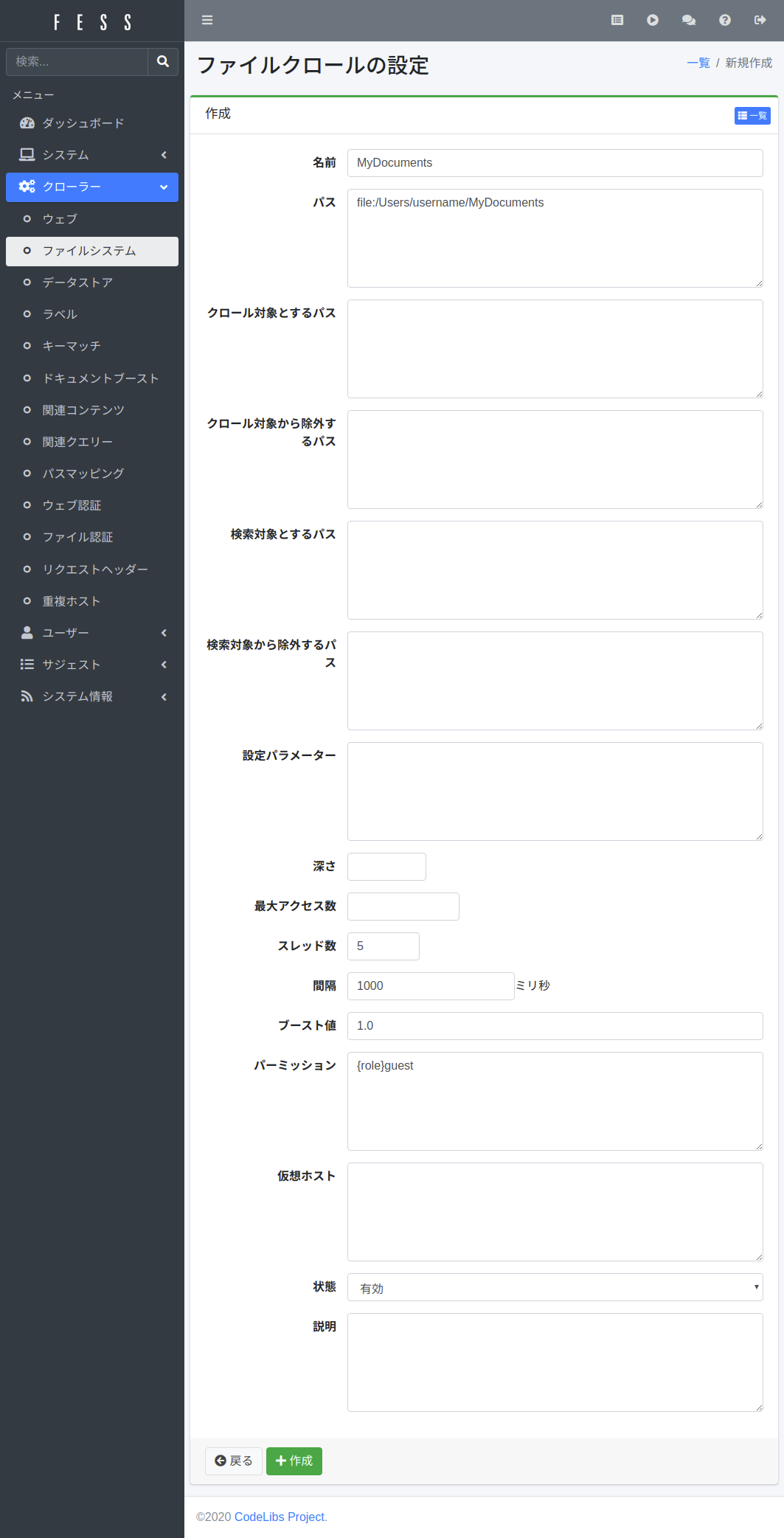
Task: Click the list icon in top bar
Action: [617, 20]
